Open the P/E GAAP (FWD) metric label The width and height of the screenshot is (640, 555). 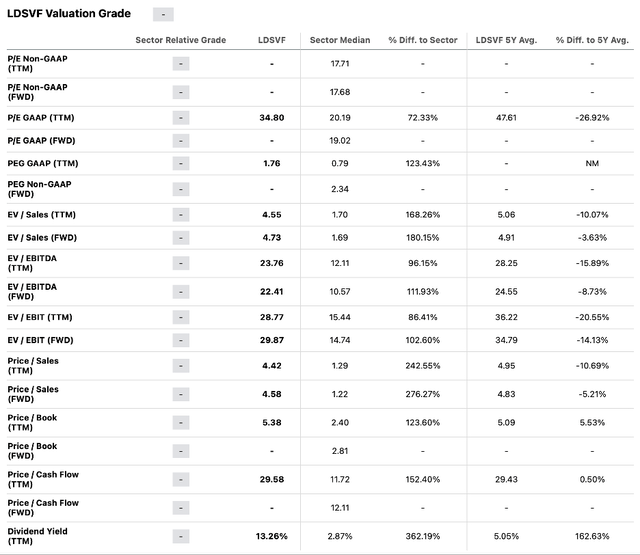tap(41, 141)
